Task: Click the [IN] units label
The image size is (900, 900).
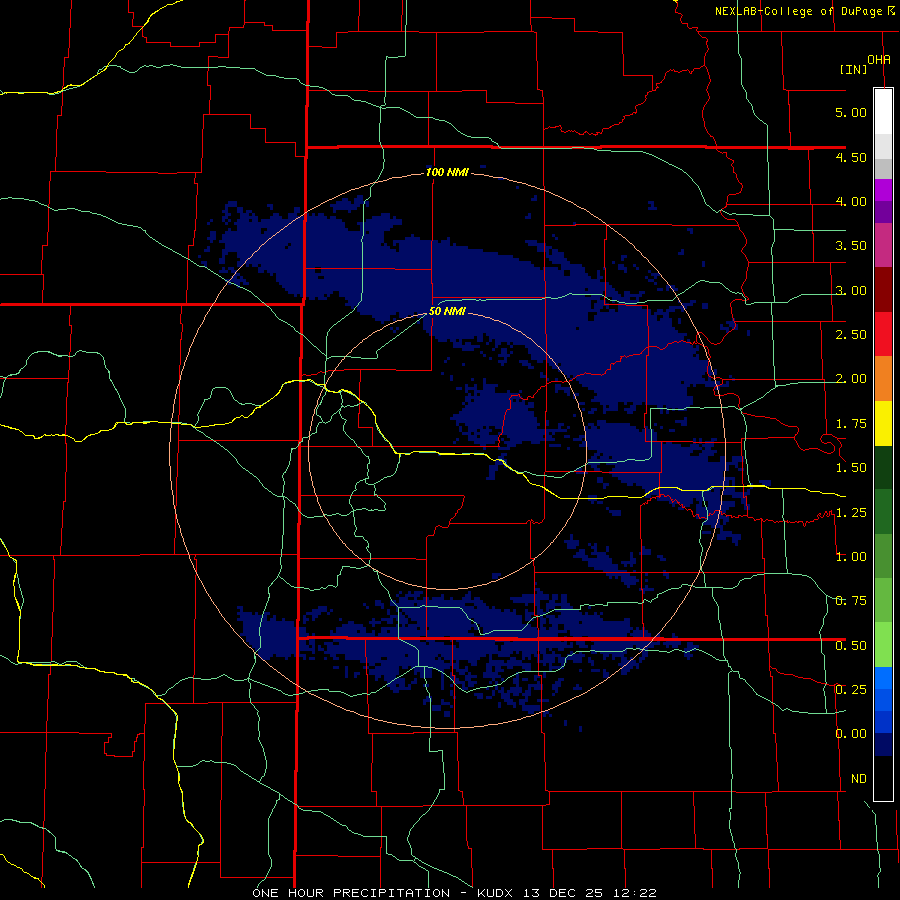Action: tap(853, 69)
